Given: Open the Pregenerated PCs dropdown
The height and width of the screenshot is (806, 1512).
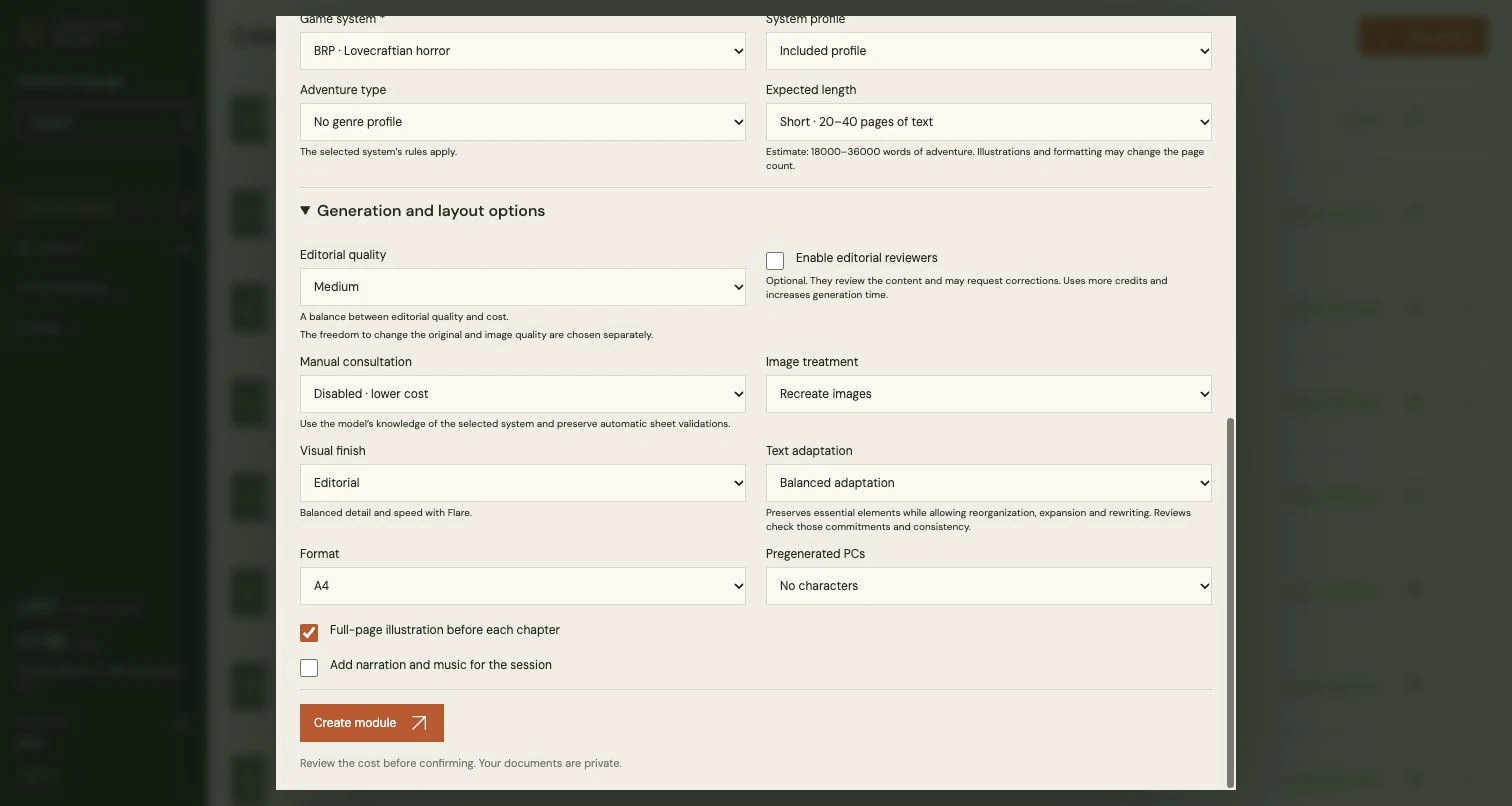Looking at the screenshot, I should [988, 586].
